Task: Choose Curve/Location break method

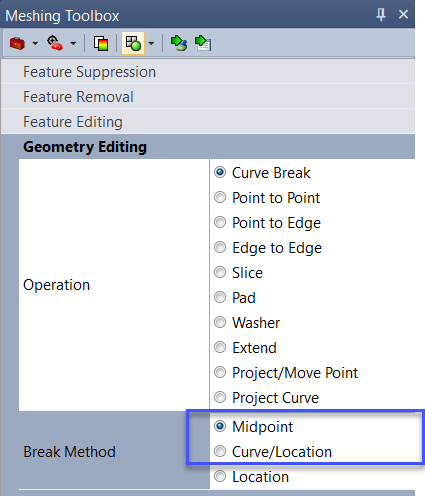Action: (x=273, y=451)
